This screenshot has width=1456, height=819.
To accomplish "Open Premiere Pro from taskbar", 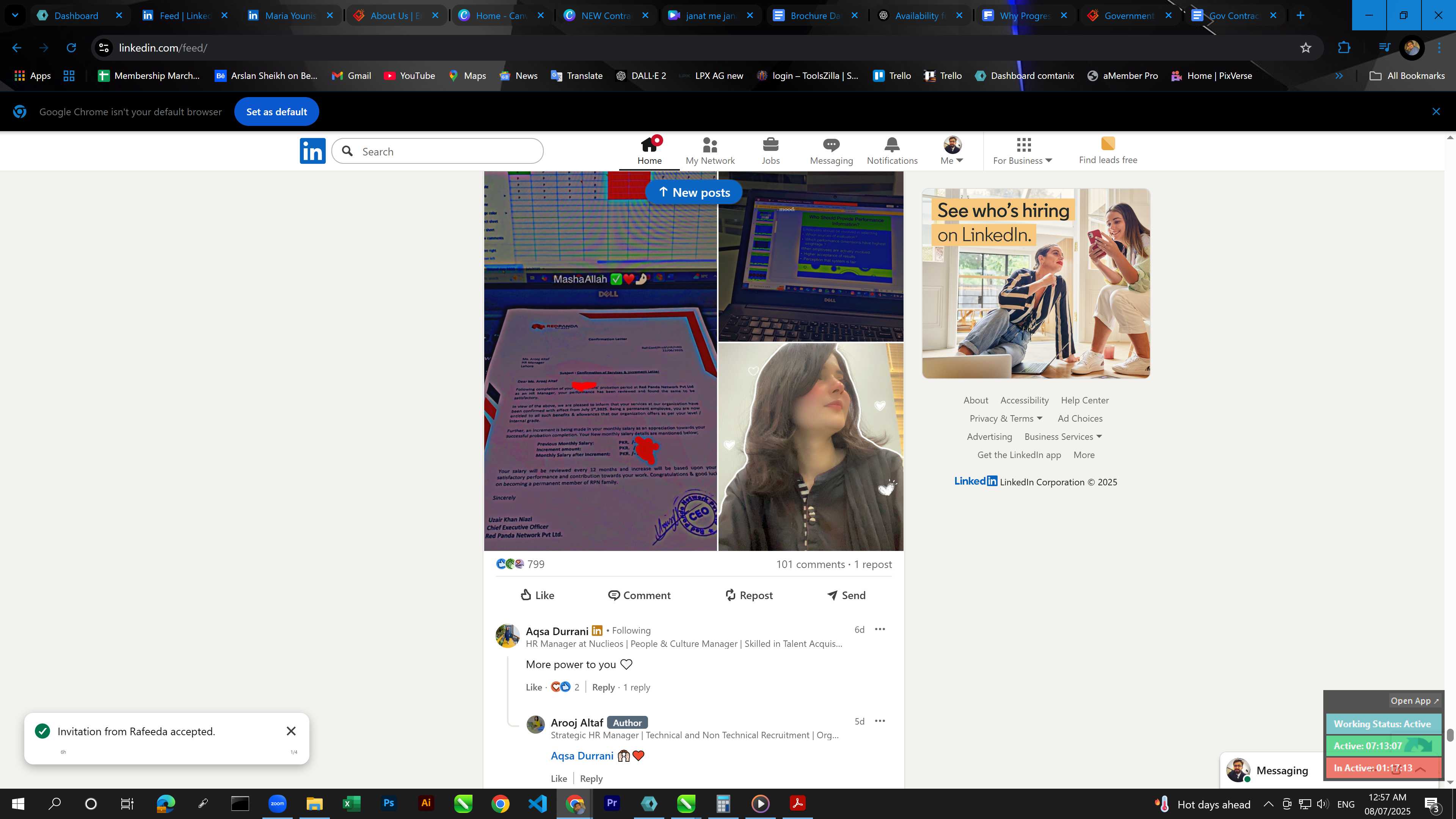I will [612, 803].
